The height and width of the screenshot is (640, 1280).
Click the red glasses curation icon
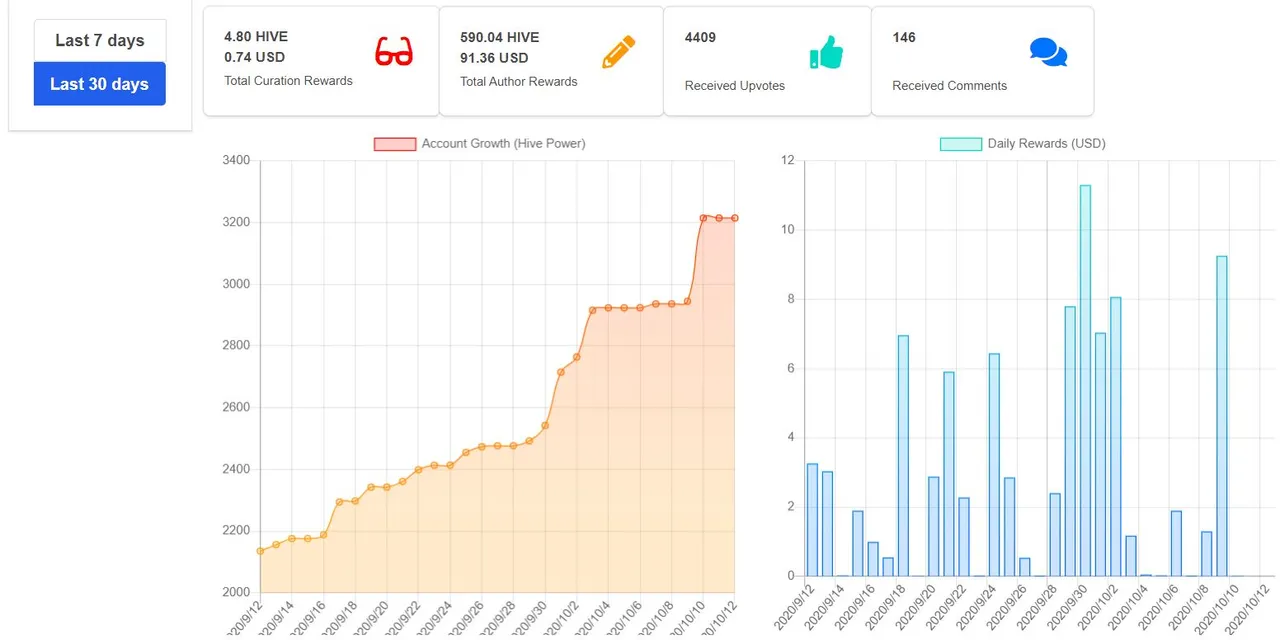[394, 52]
